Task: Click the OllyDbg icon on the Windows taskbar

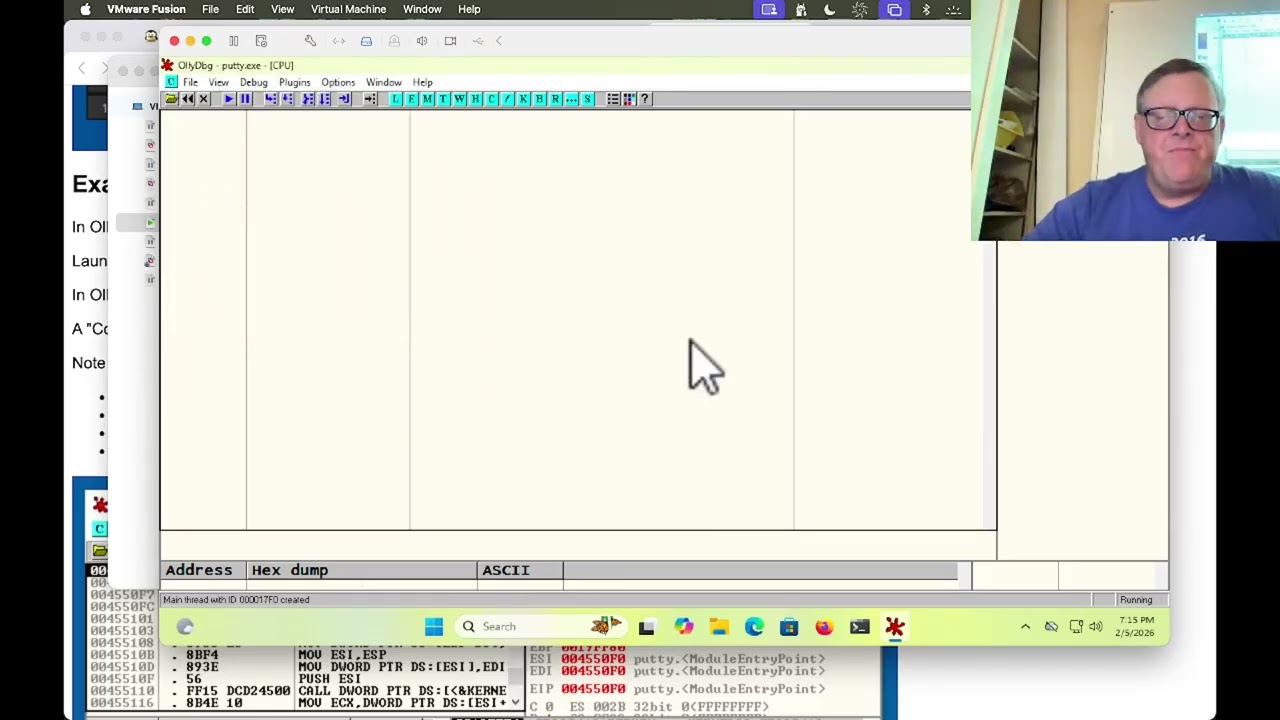Action: point(894,627)
